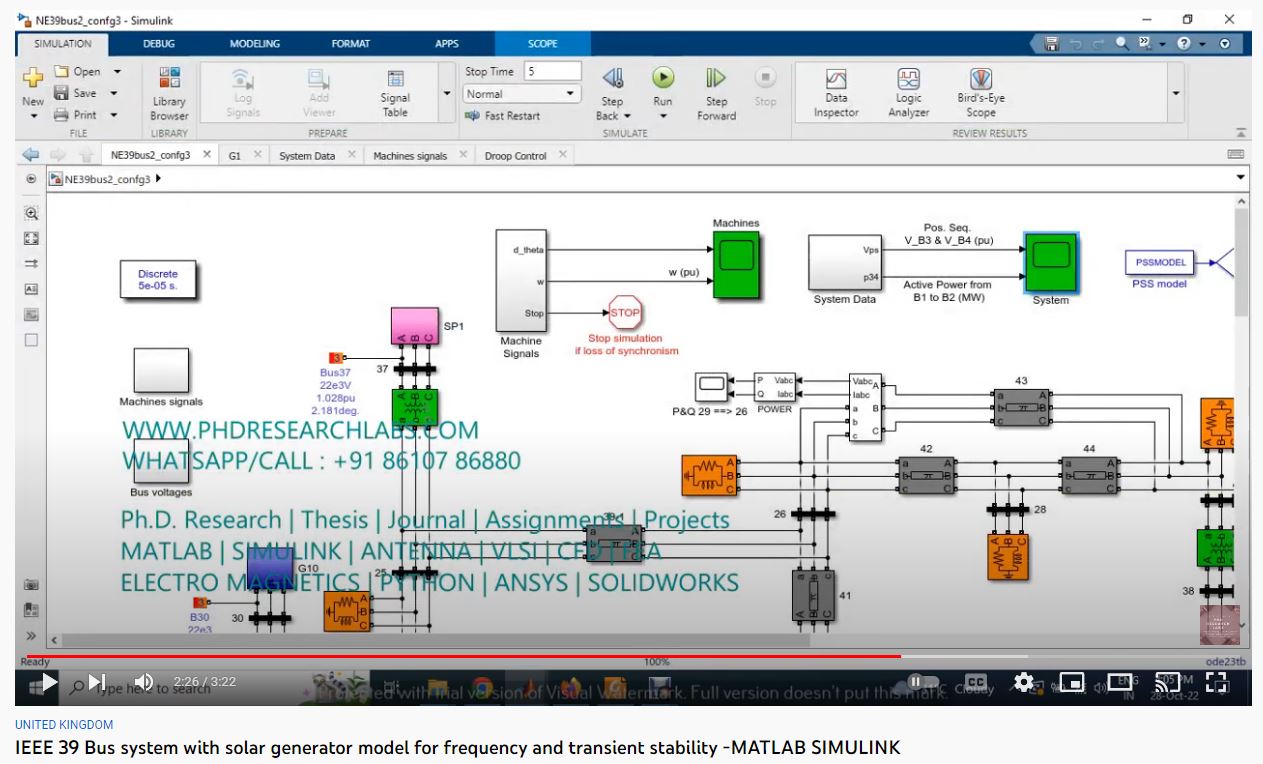Open the Logic Analyzer
Screen dimensions: 1263x764
908,93
